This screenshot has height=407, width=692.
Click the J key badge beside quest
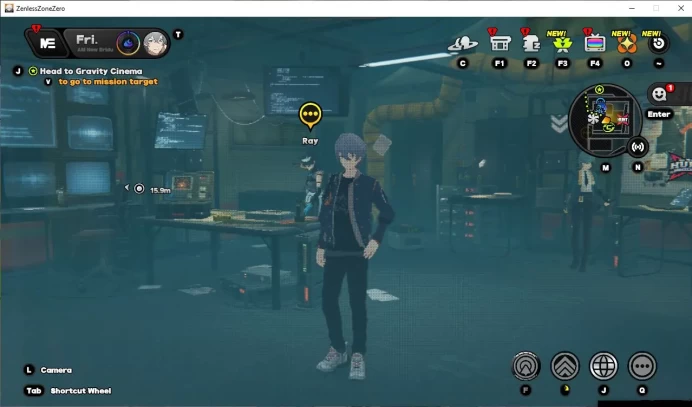[18, 71]
